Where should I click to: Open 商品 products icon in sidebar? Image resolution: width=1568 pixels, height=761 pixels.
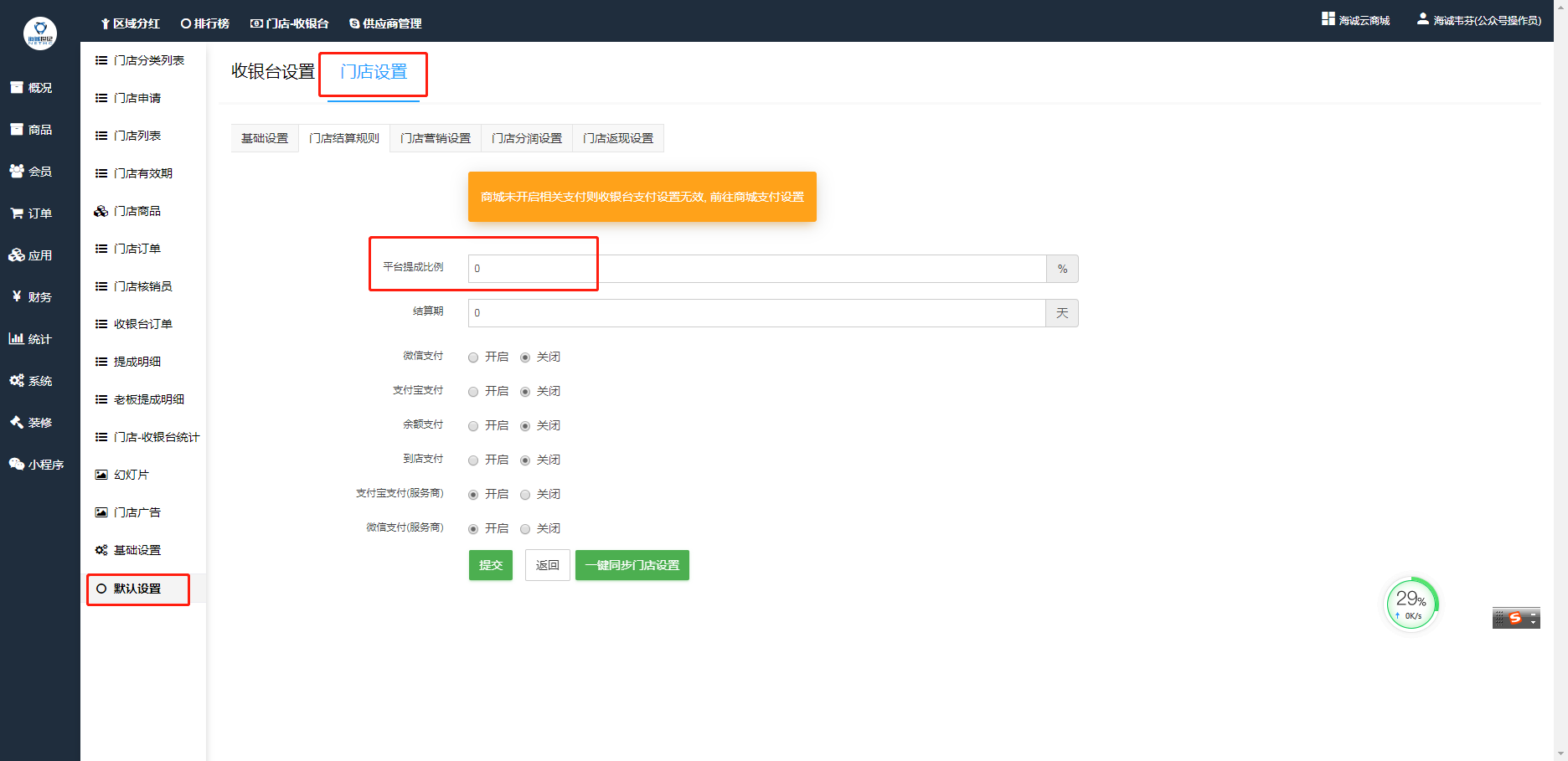coord(16,129)
